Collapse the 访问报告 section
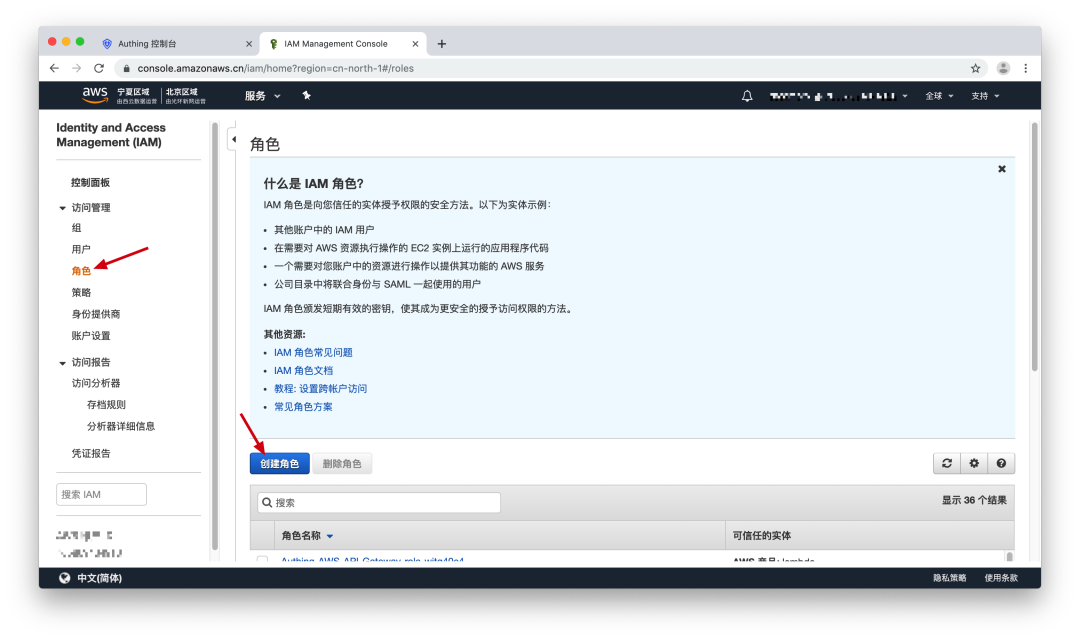The width and height of the screenshot is (1080, 640). coord(62,362)
